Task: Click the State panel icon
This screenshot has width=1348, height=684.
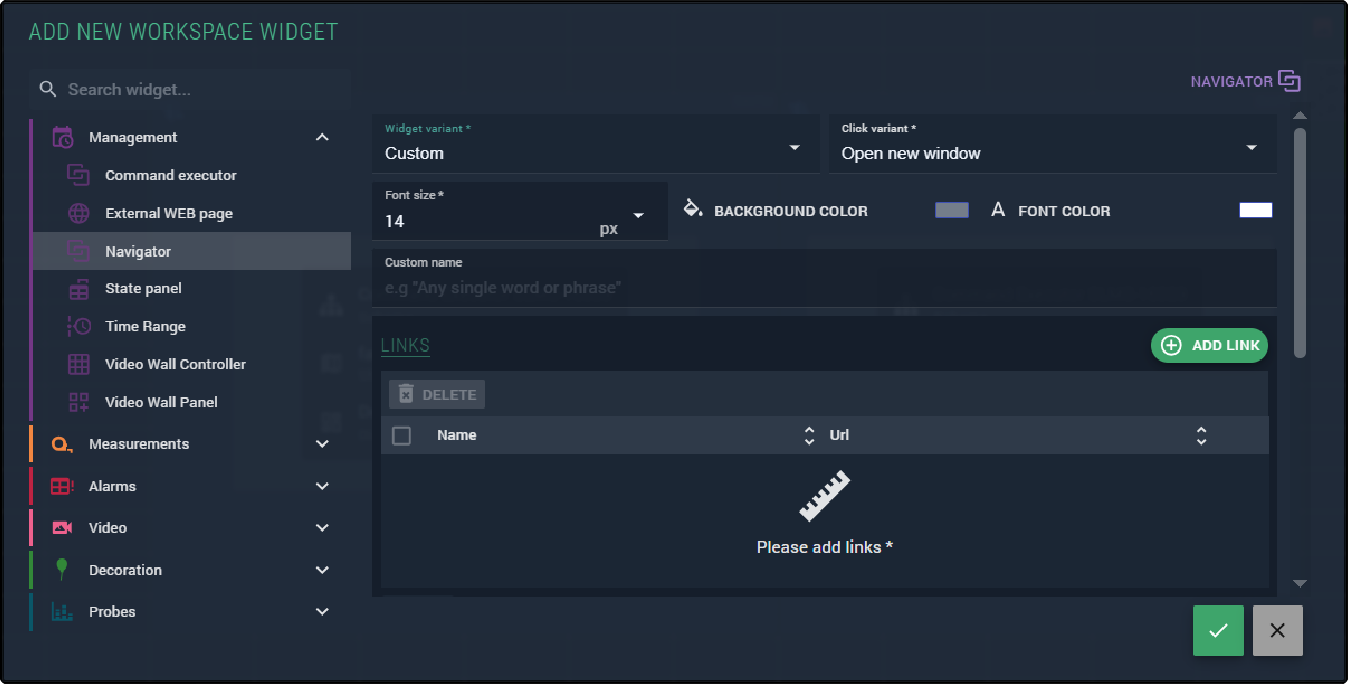Action: coord(78,289)
